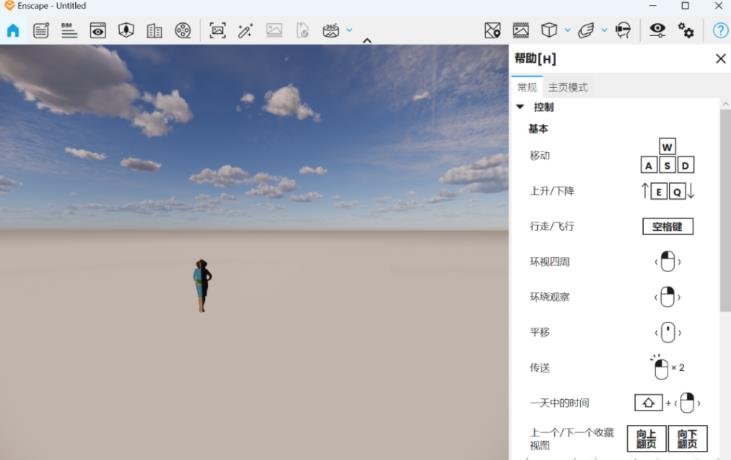Image resolution: width=731 pixels, height=460 pixels.
Task: Close the 帮助 help panel
Action: 721,59
